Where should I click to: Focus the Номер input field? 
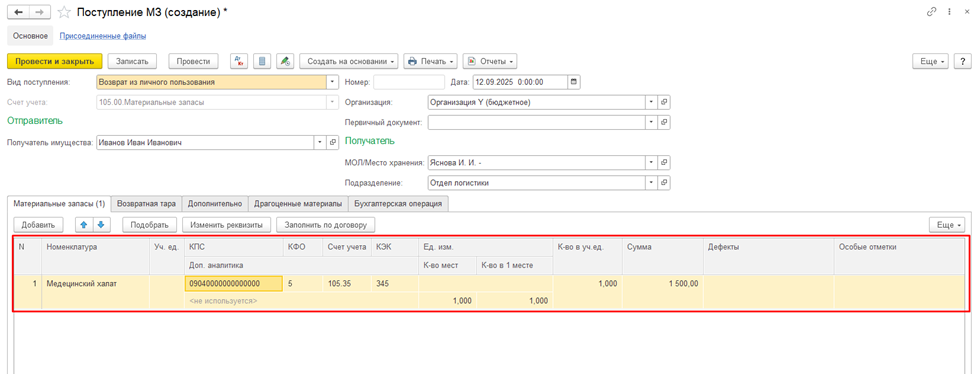pos(409,81)
